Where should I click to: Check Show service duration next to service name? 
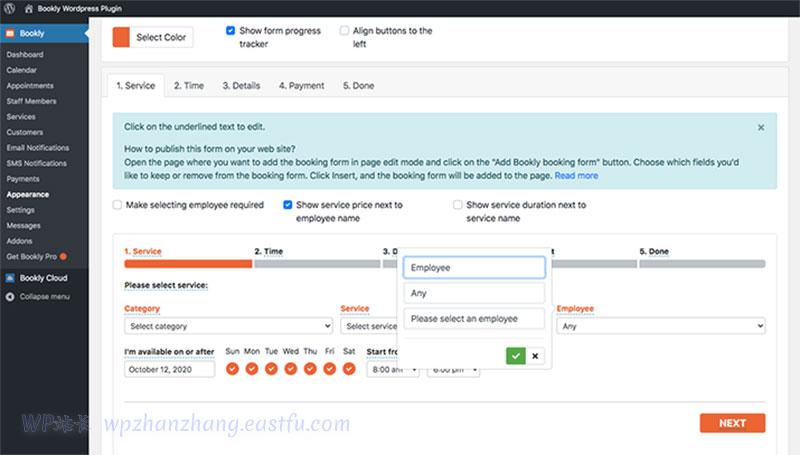point(458,205)
